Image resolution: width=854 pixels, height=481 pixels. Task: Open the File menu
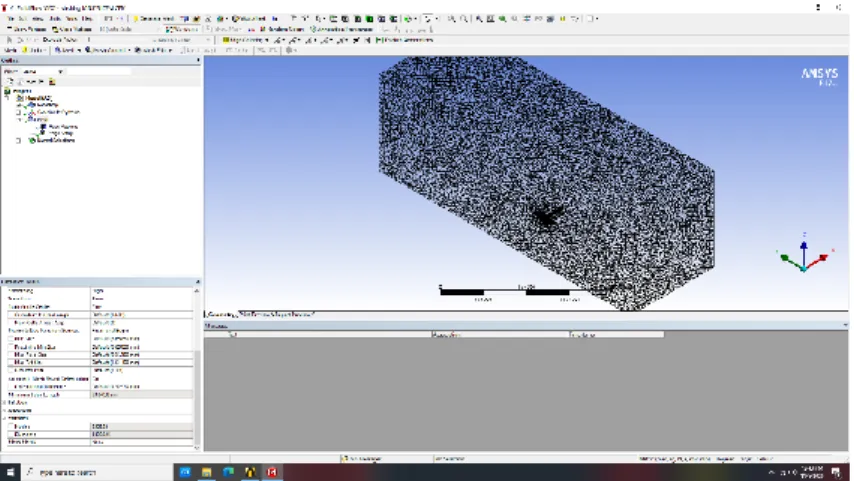(x=11, y=19)
